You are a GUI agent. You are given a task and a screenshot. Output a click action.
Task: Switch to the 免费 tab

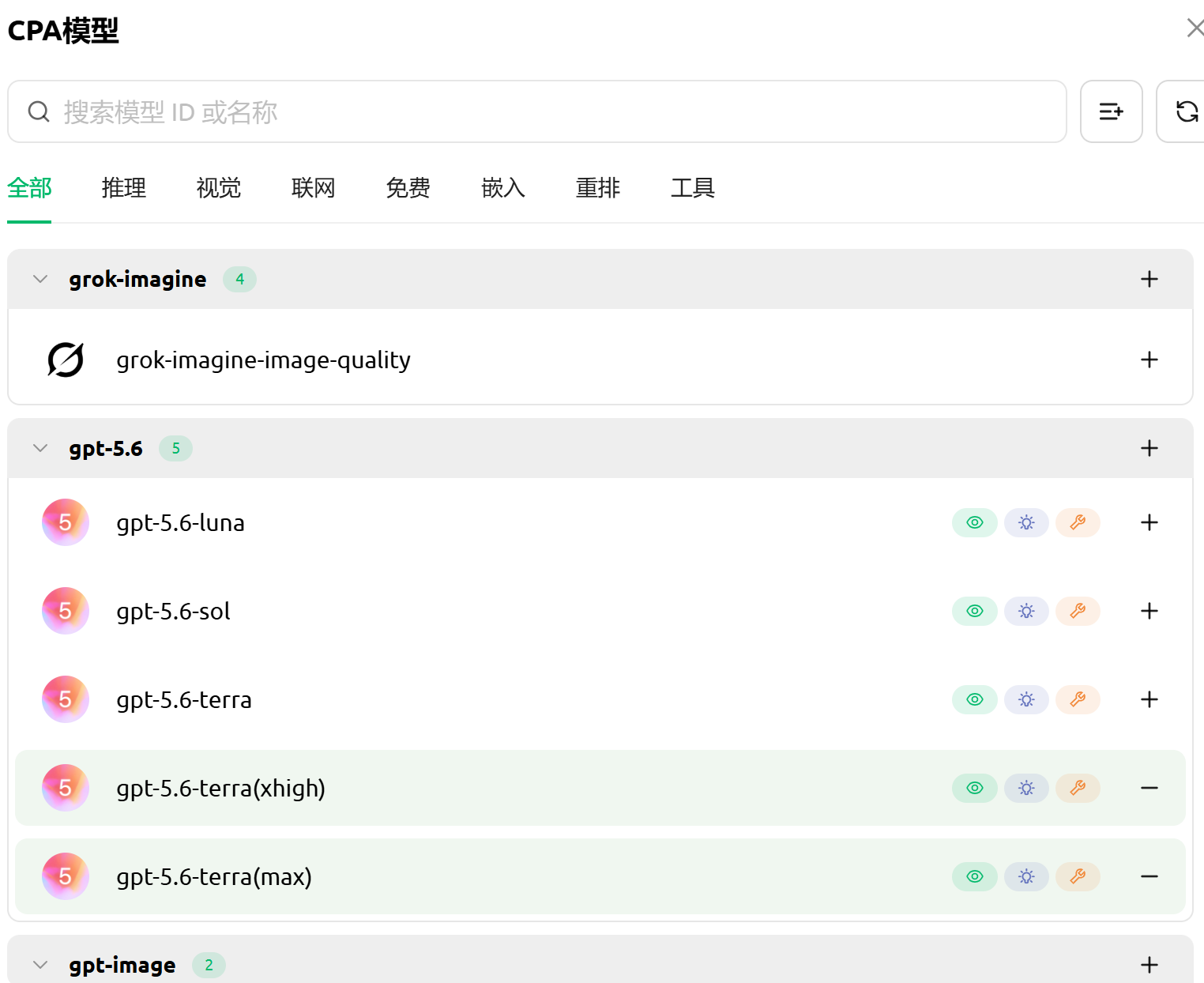tap(408, 188)
